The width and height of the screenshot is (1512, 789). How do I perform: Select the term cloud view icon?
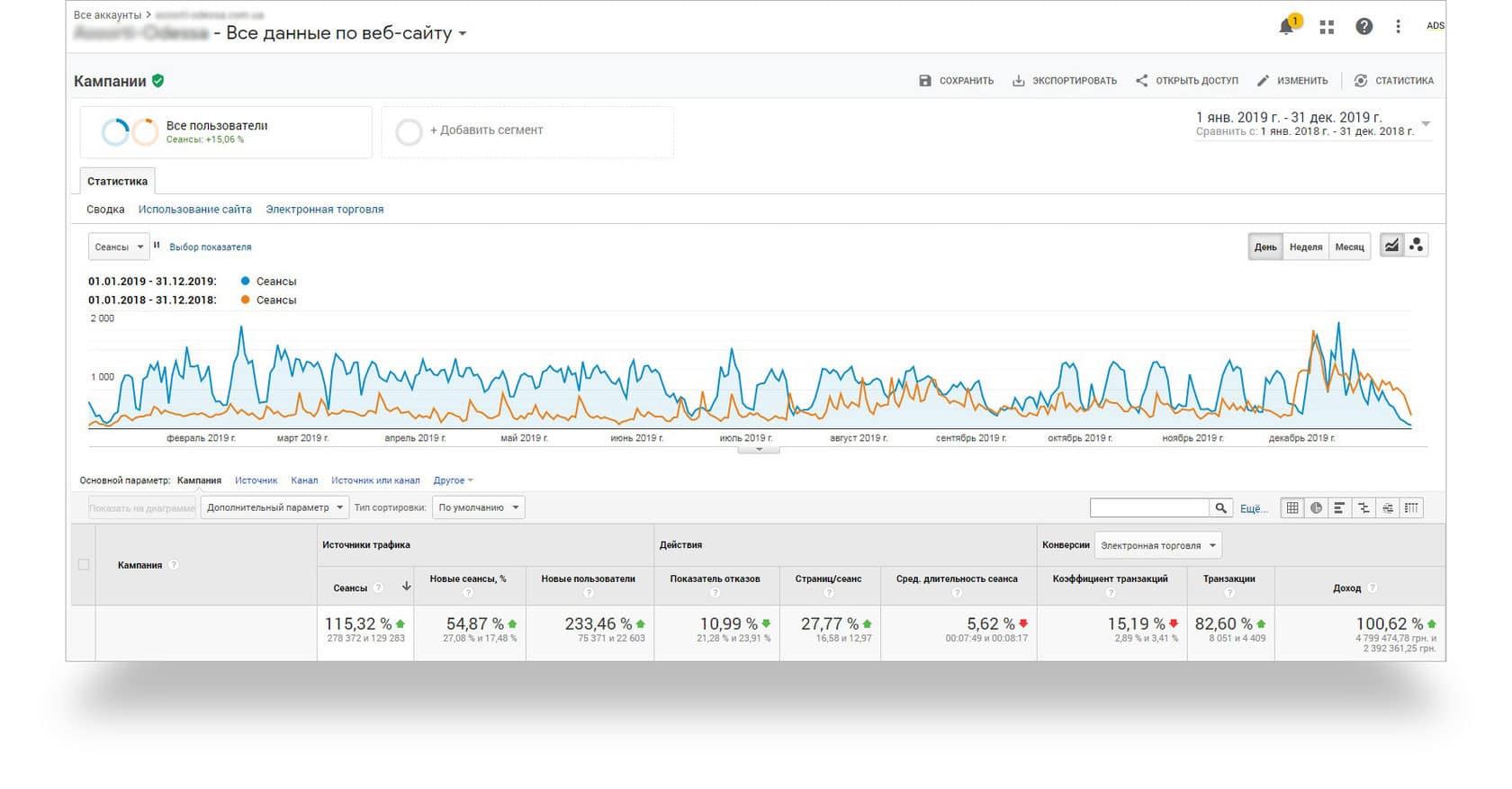(x=1387, y=507)
